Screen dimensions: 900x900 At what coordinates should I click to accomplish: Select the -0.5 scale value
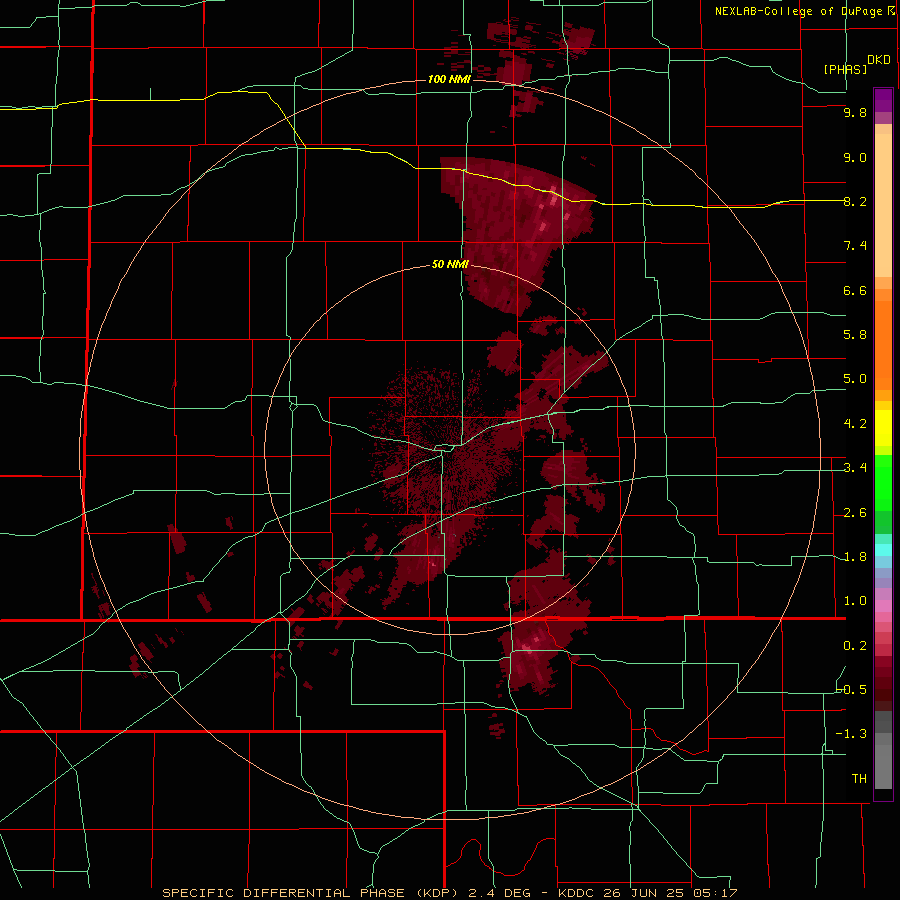(x=851, y=689)
